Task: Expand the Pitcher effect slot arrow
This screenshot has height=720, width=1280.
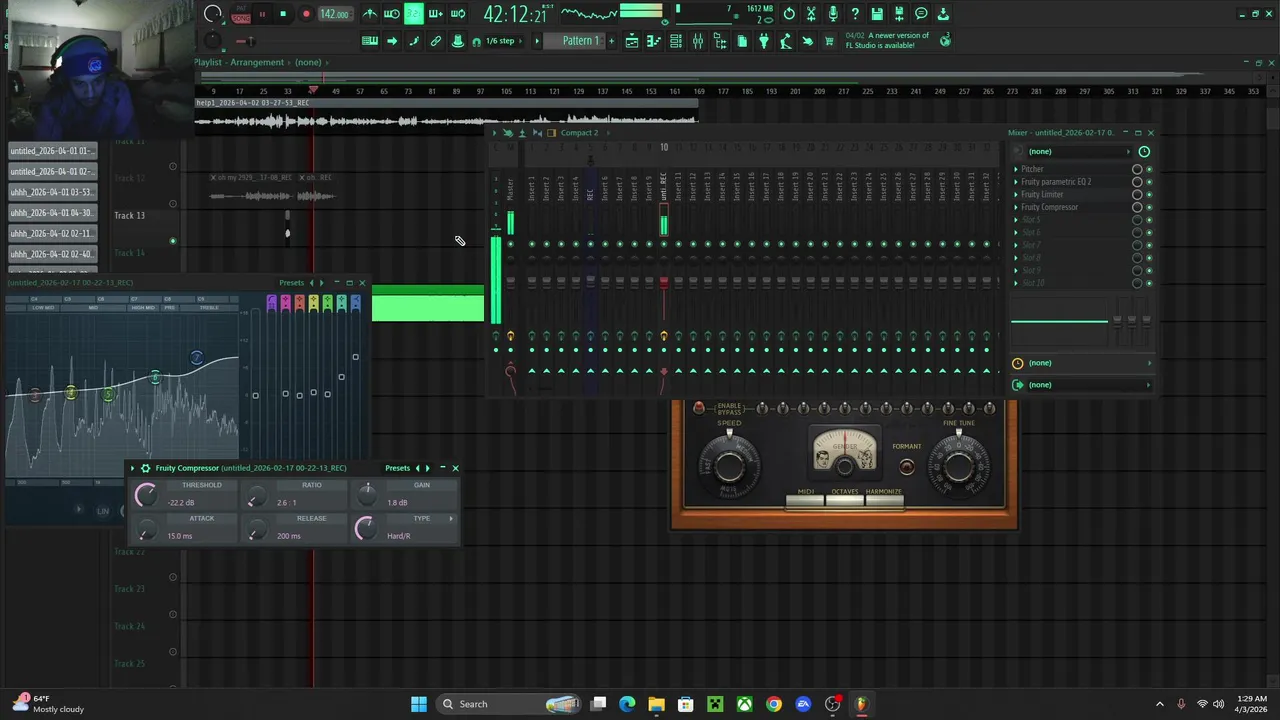Action: click(x=1016, y=169)
